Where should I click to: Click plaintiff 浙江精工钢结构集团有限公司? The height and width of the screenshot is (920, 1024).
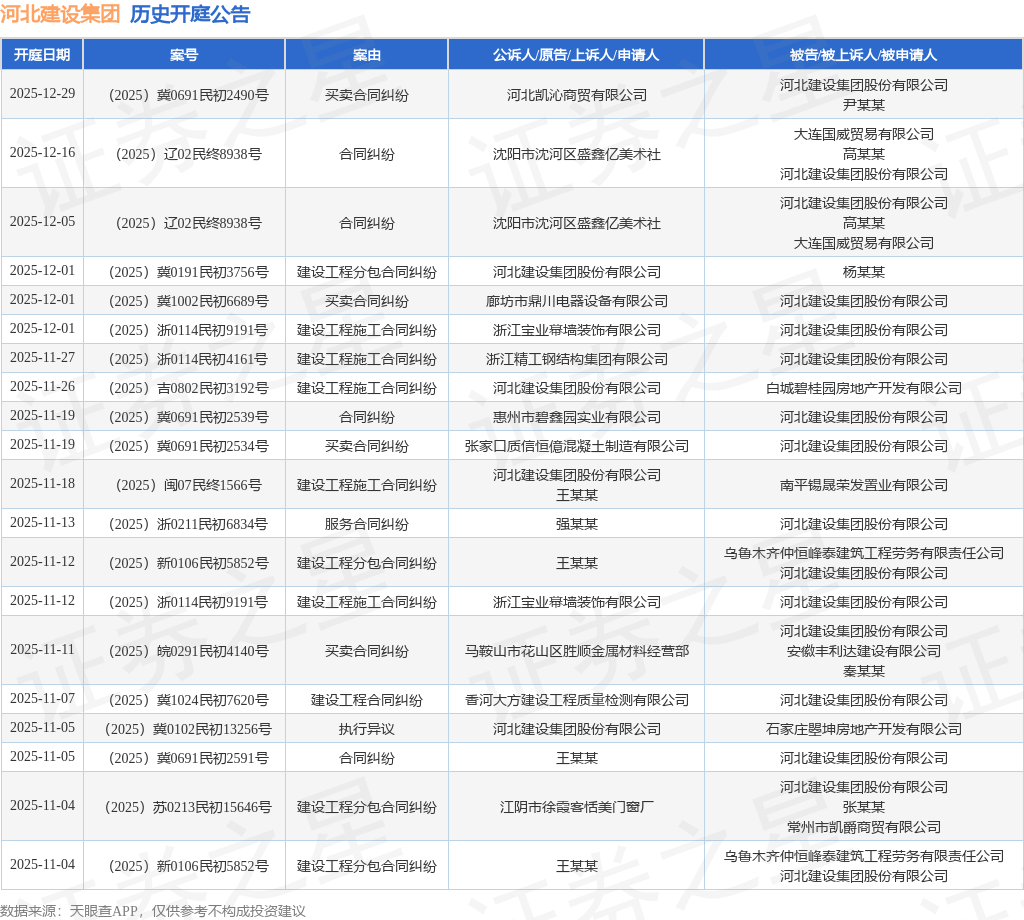577,359
